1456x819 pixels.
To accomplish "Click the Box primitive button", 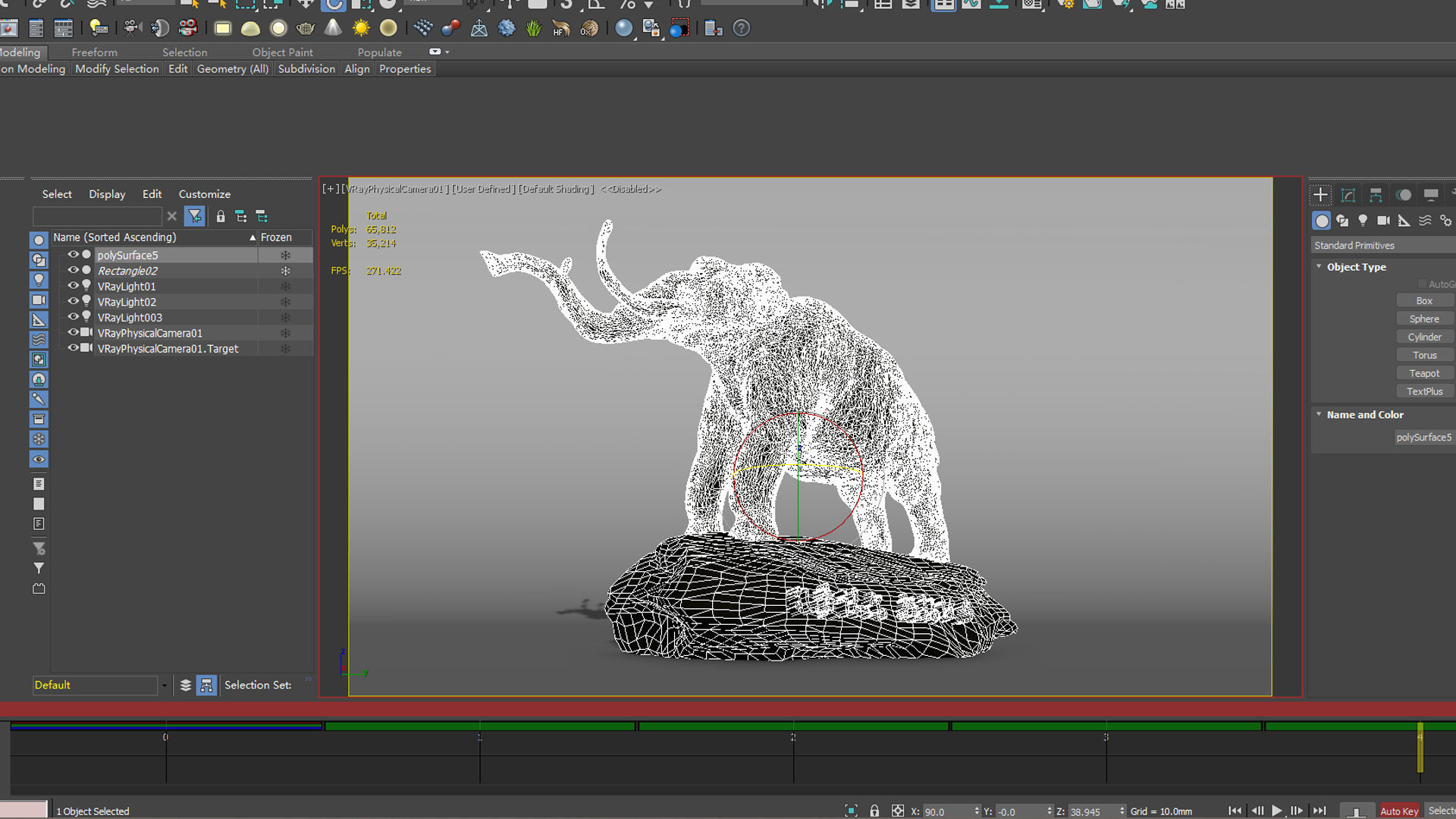I will click(x=1424, y=301).
